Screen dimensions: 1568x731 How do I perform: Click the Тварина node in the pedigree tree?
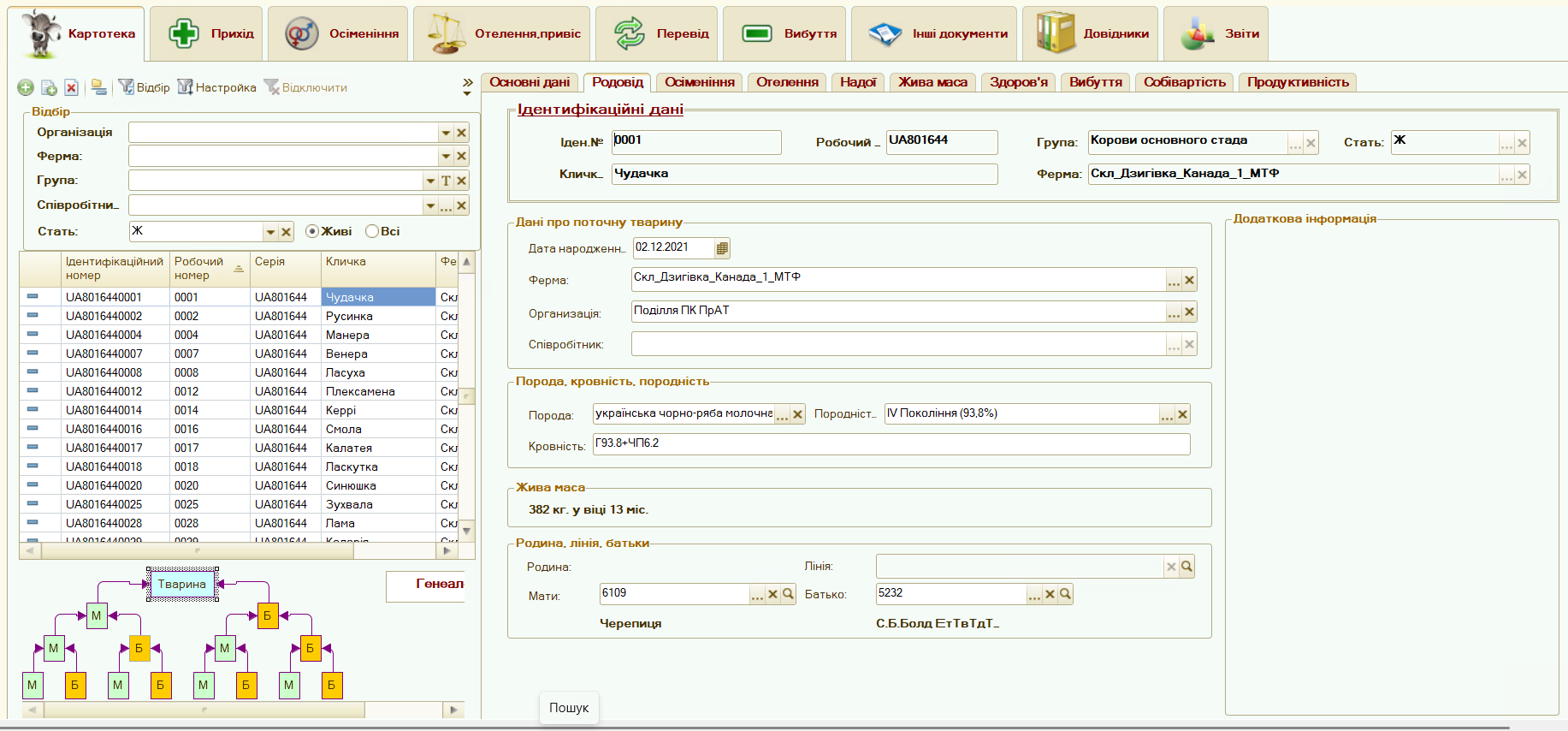click(182, 584)
